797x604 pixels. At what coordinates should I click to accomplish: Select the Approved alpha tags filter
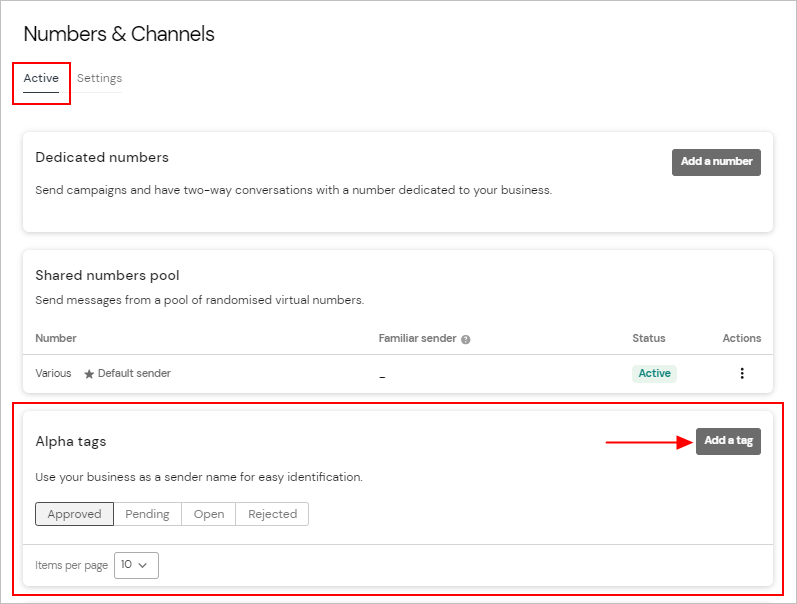click(75, 514)
